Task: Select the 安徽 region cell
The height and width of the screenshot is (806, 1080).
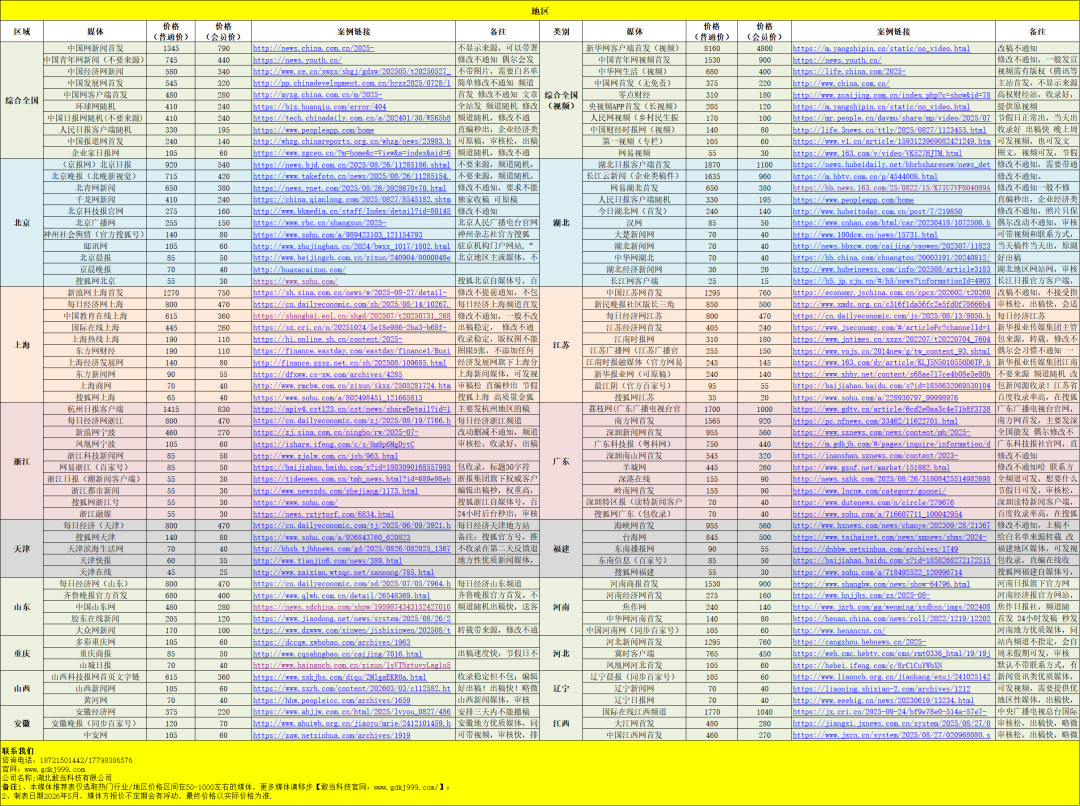Action: (x=22, y=723)
